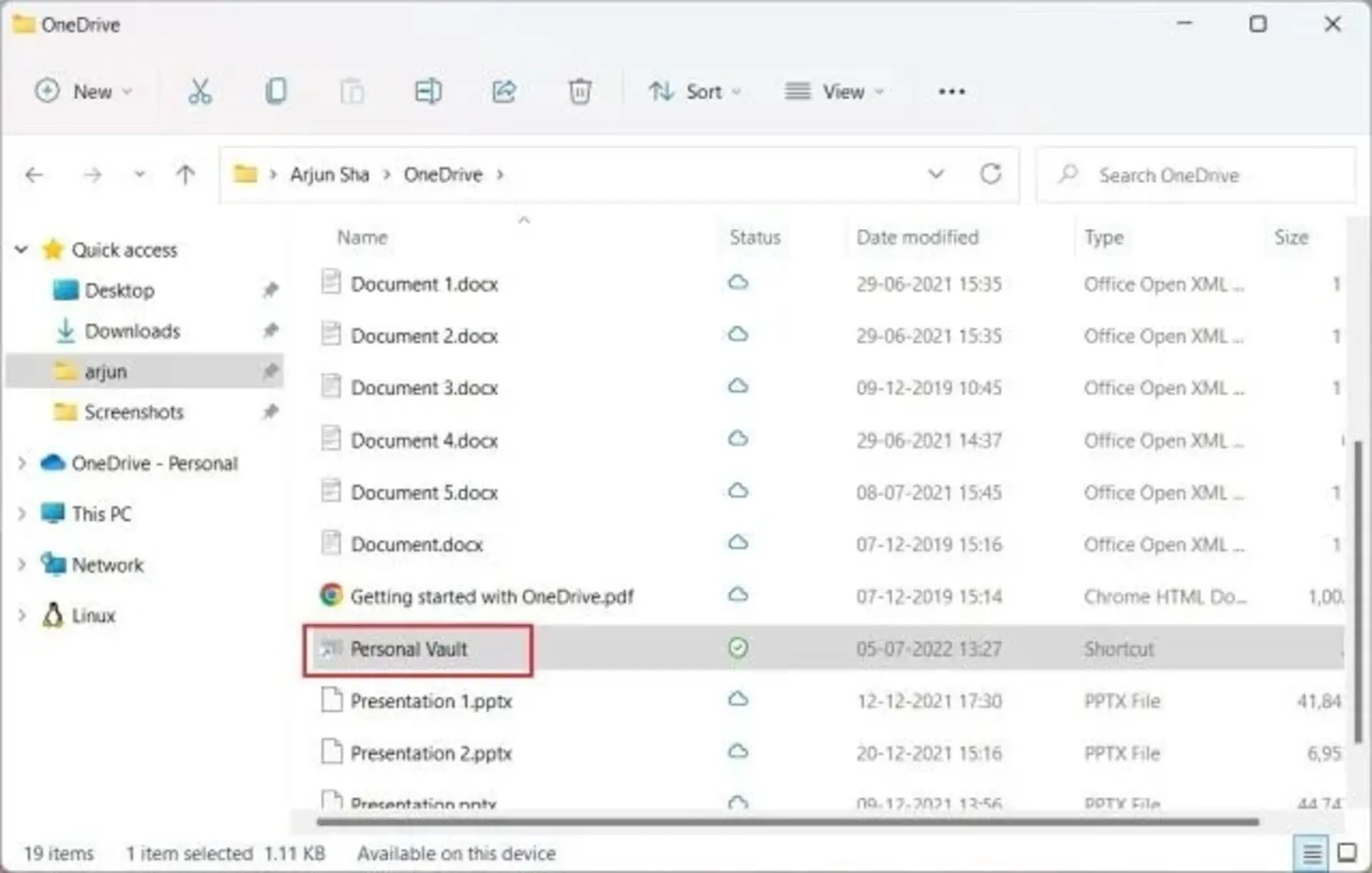Click the cloud status icon of Presentation 1.pptx

(738, 699)
